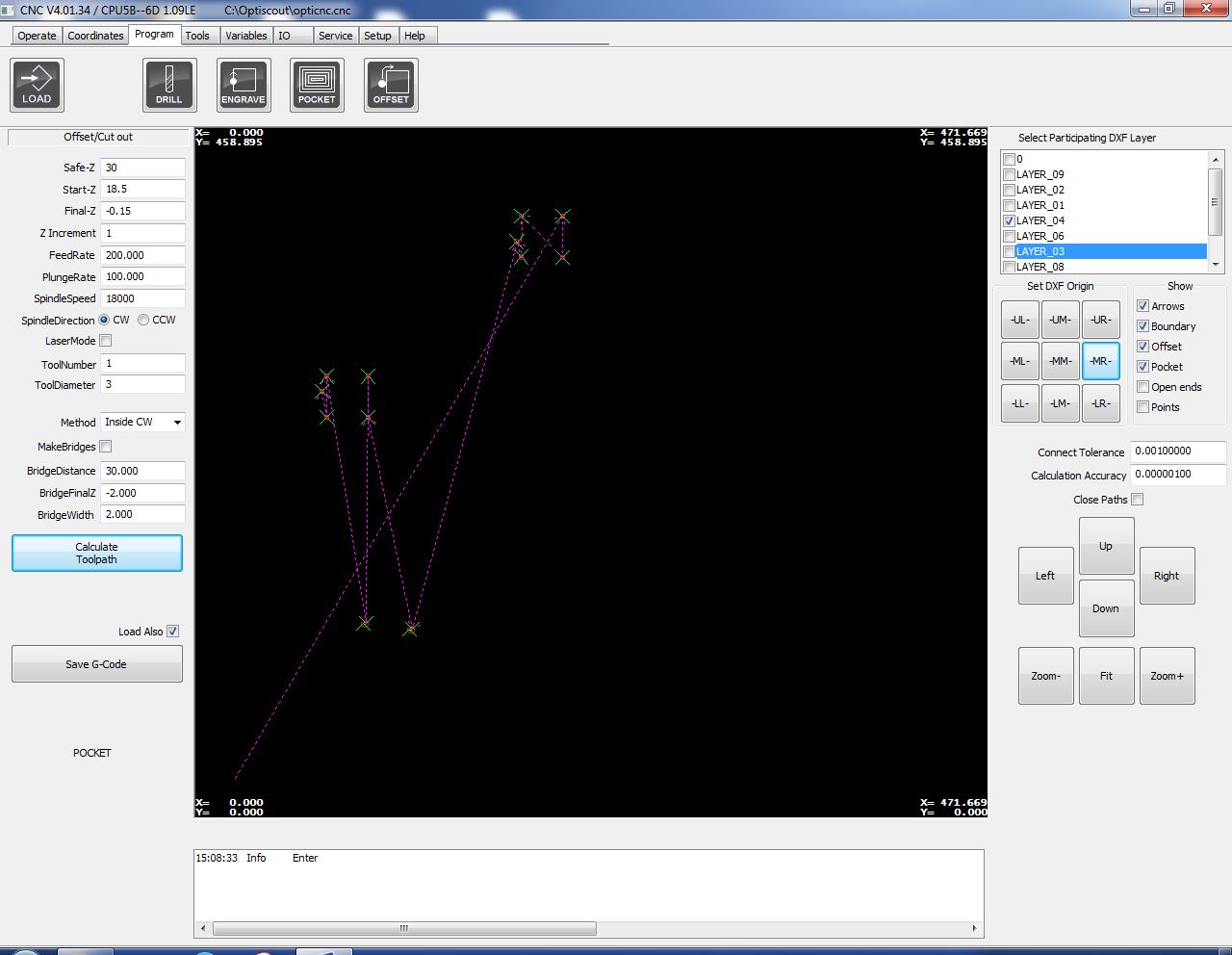Uncheck the LAYER_04 checkbox
The width and height of the screenshot is (1232, 955).
point(1009,220)
